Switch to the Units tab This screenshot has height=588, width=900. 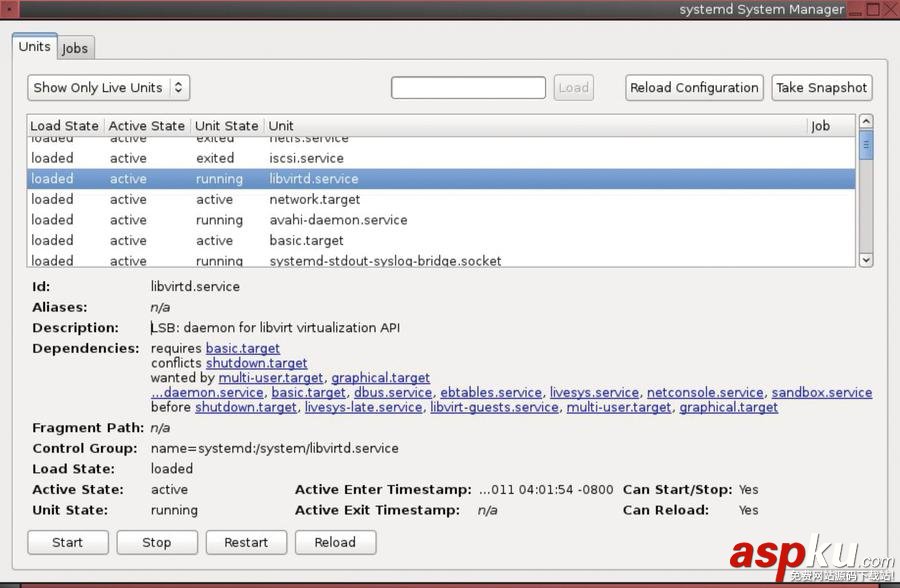pyautogui.click(x=34, y=47)
